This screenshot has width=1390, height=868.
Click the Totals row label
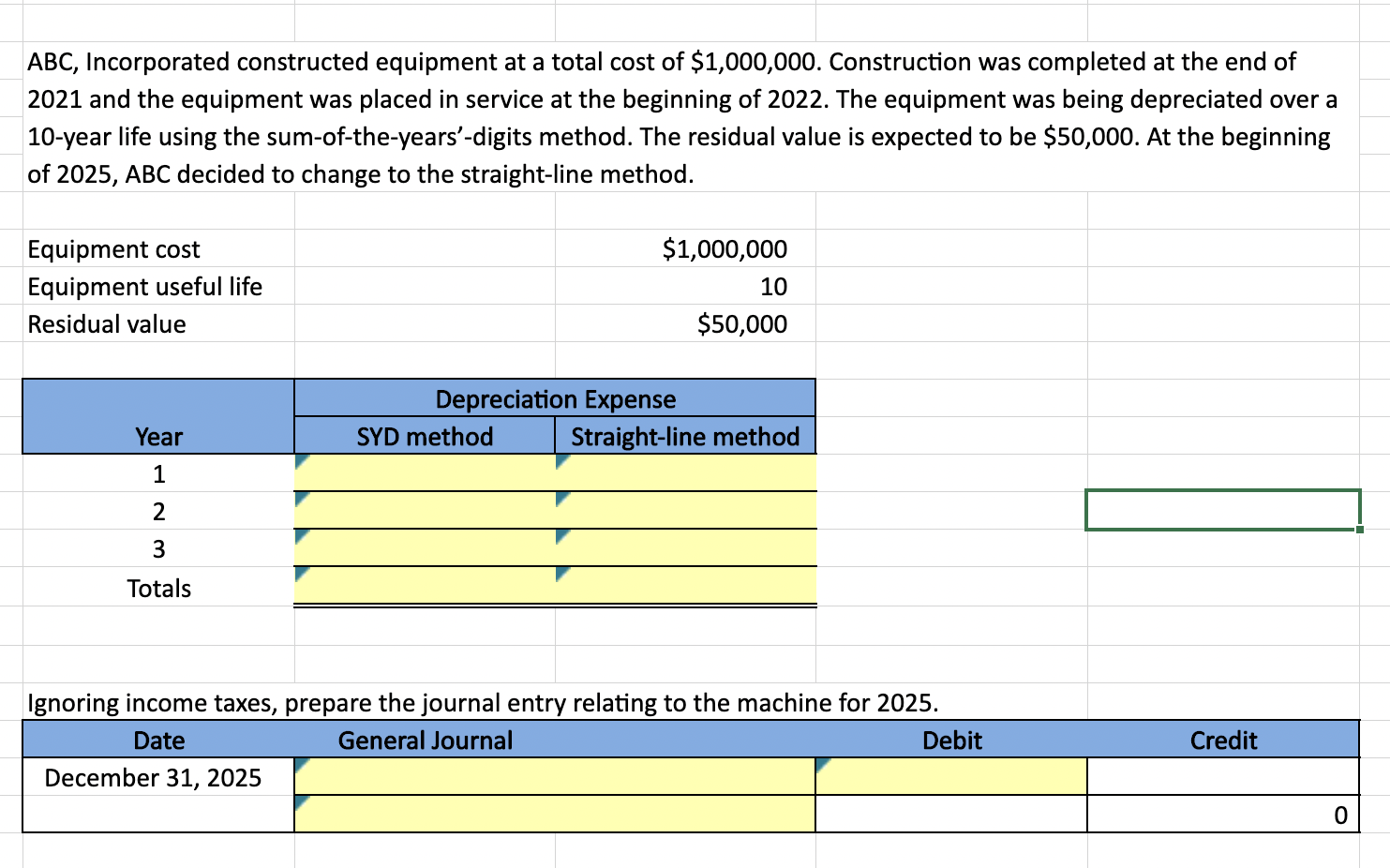[x=157, y=588]
